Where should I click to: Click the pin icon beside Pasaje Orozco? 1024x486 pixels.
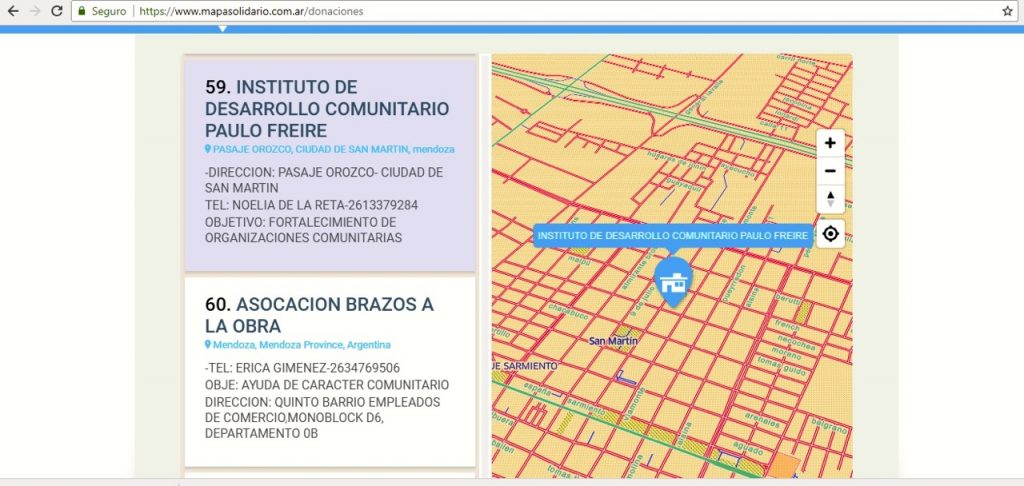(x=208, y=149)
